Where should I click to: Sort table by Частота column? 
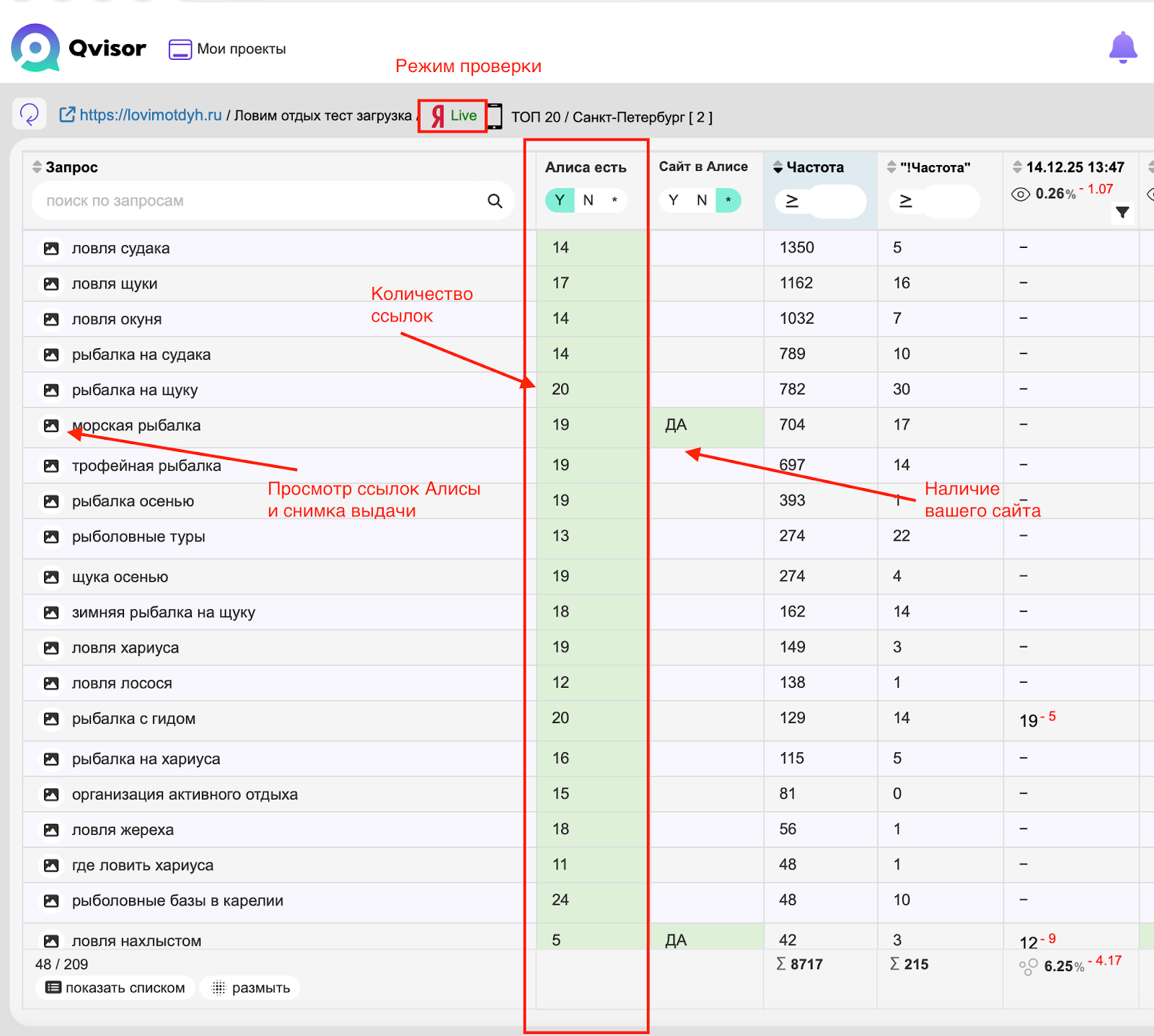(x=814, y=167)
